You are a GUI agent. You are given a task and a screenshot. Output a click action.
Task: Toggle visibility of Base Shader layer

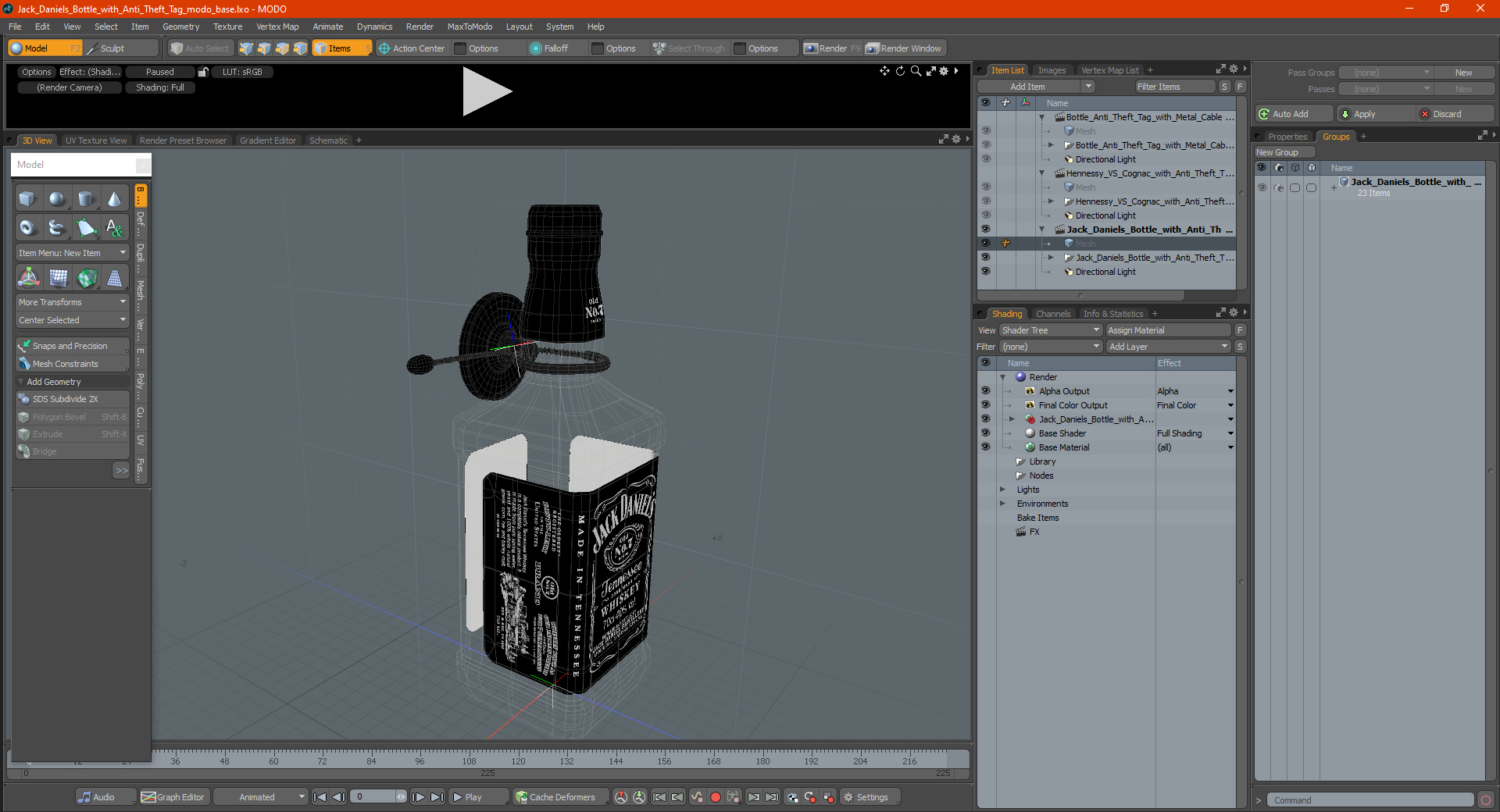click(x=985, y=433)
